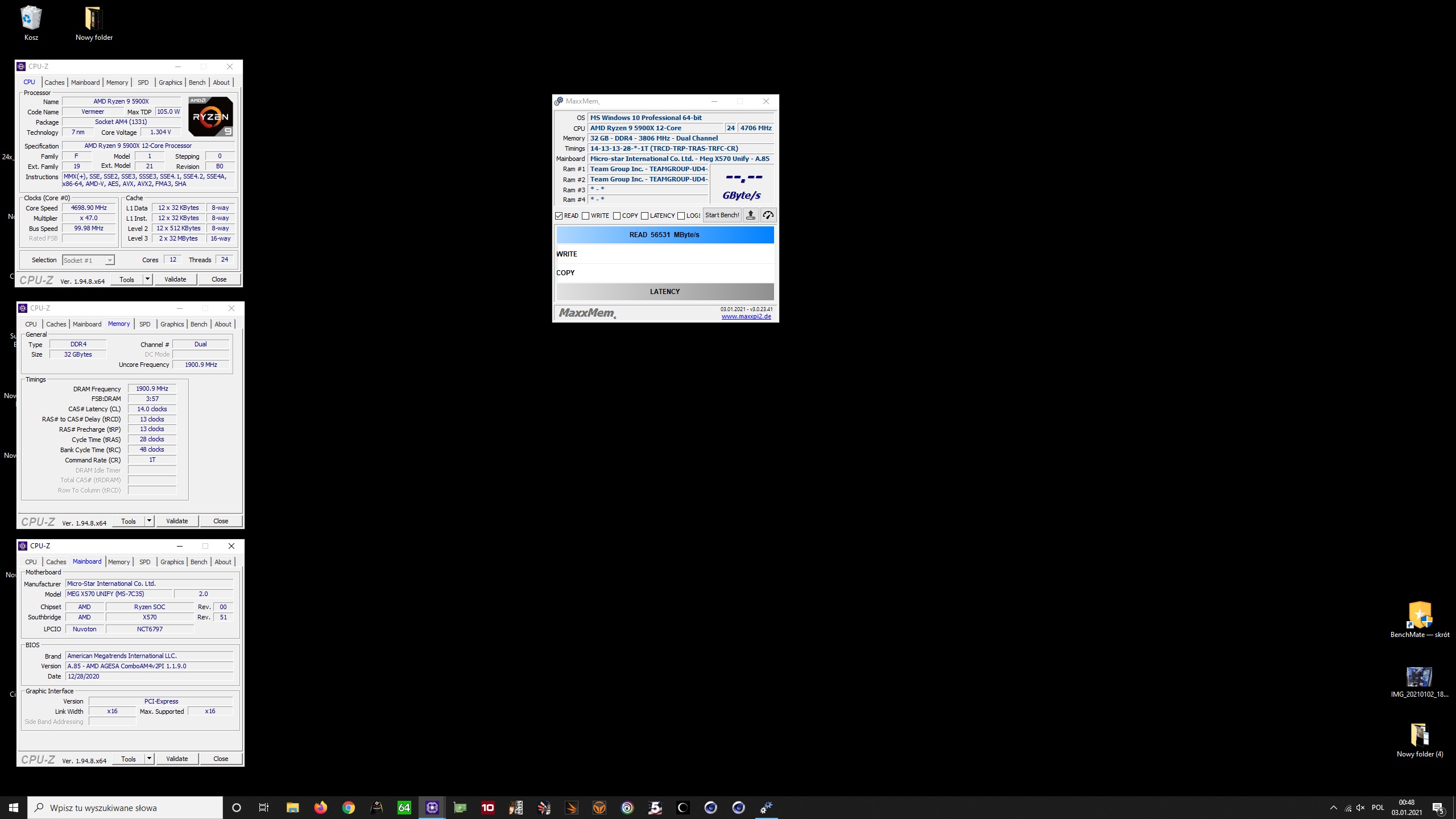Click Core Speed value 4698.90 MHz
Image resolution: width=1456 pixels, height=819 pixels.
pos(89,208)
